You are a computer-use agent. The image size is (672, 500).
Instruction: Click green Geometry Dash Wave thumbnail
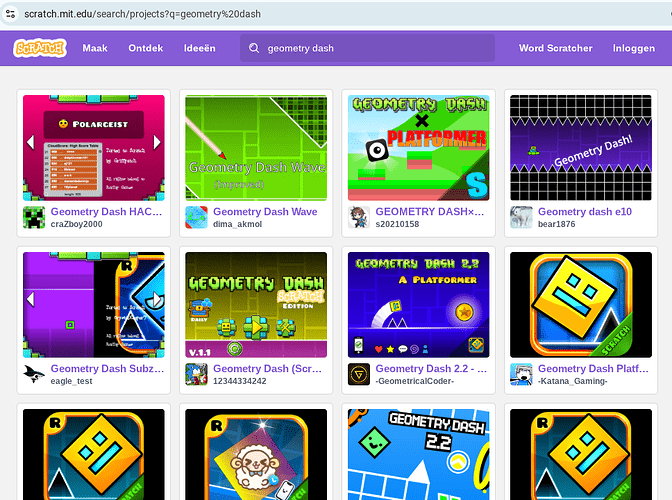pos(256,148)
